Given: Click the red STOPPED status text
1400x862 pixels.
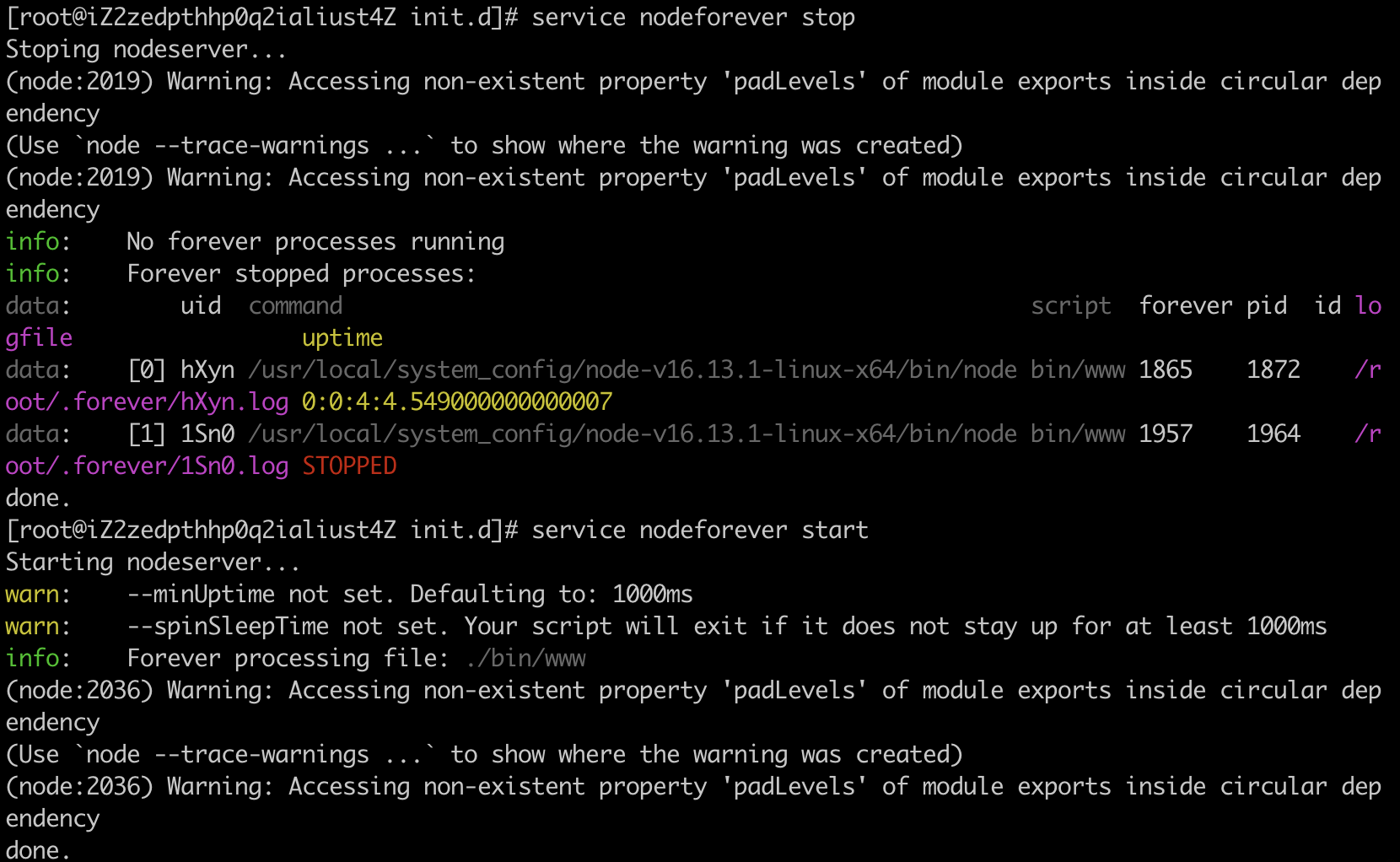Looking at the screenshot, I should pyautogui.click(x=349, y=466).
